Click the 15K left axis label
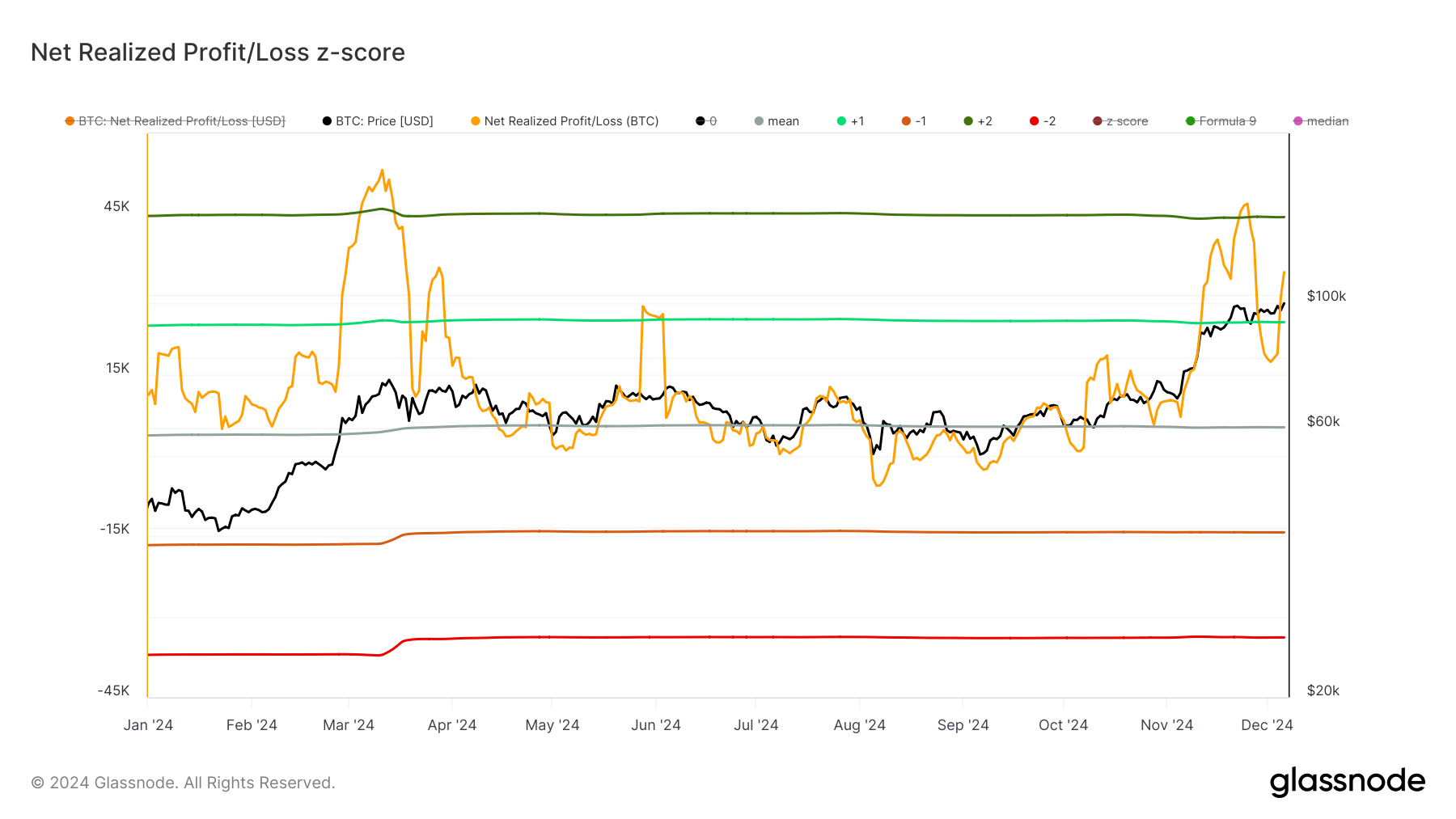The image size is (1456, 819). click(117, 368)
